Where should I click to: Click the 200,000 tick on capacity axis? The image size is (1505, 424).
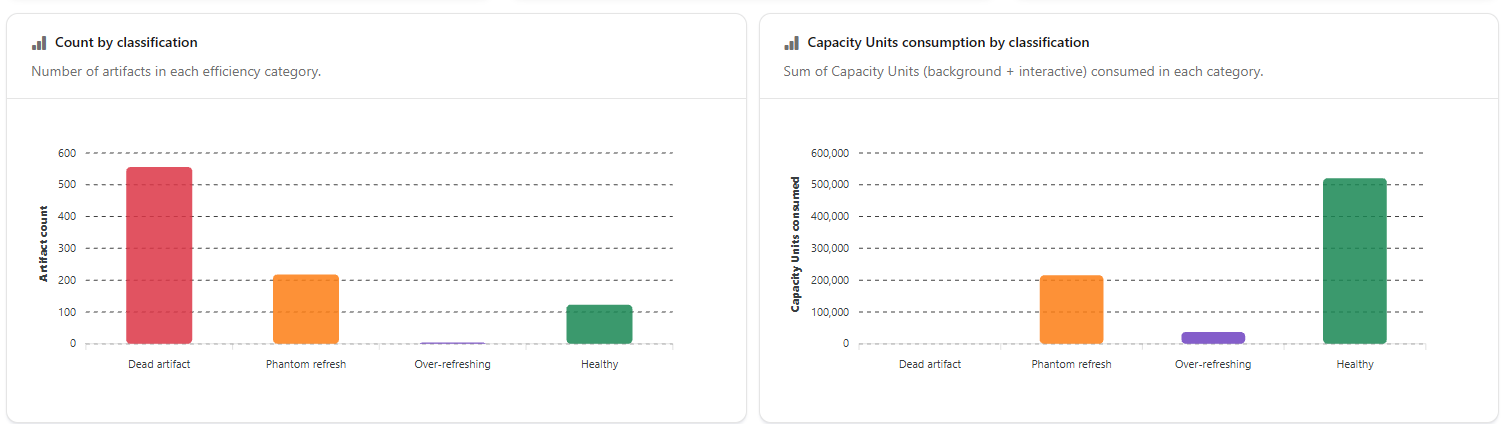click(829, 280)
